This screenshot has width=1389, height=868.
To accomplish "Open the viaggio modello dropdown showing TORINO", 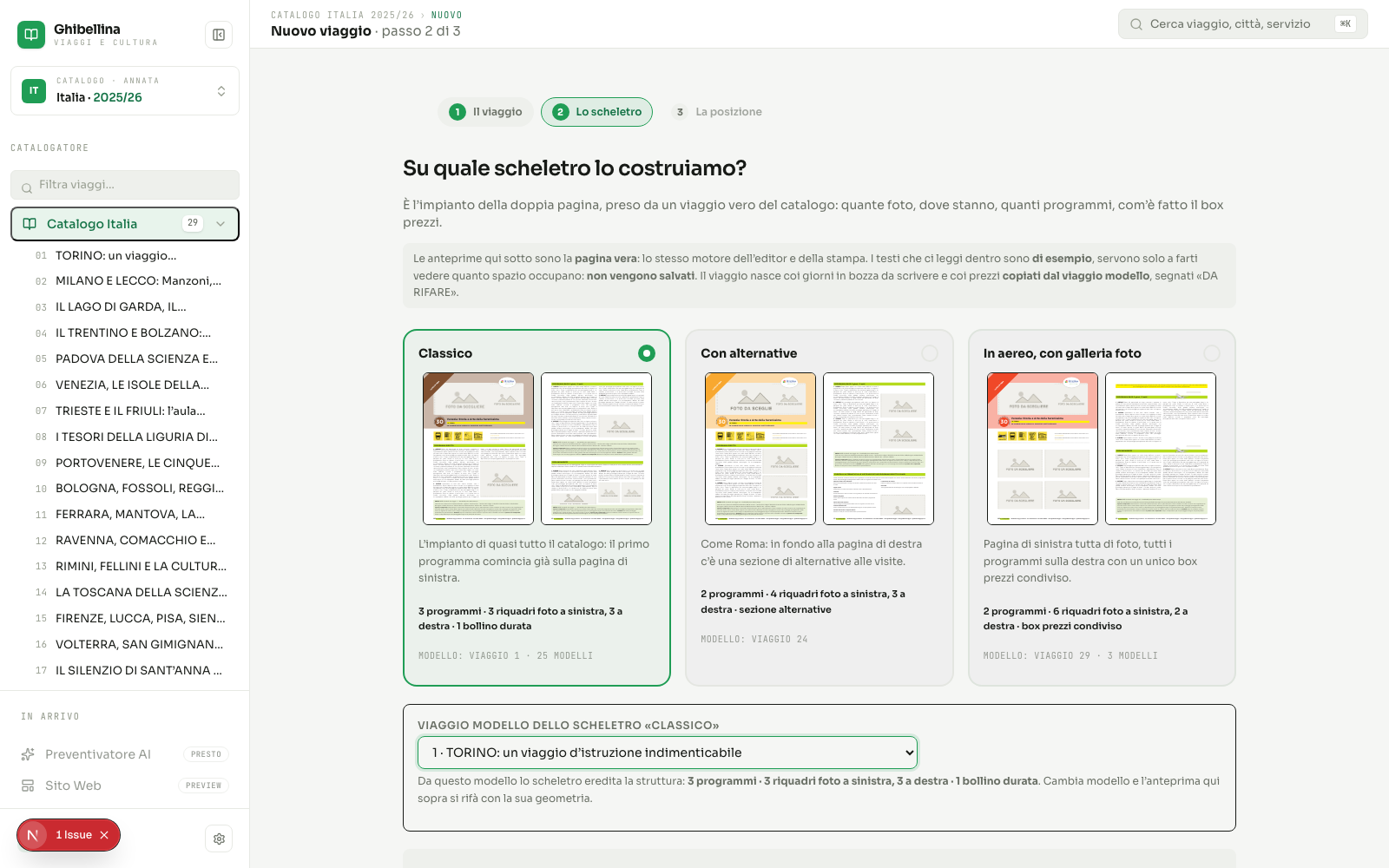I will click(x=668, y=753).
